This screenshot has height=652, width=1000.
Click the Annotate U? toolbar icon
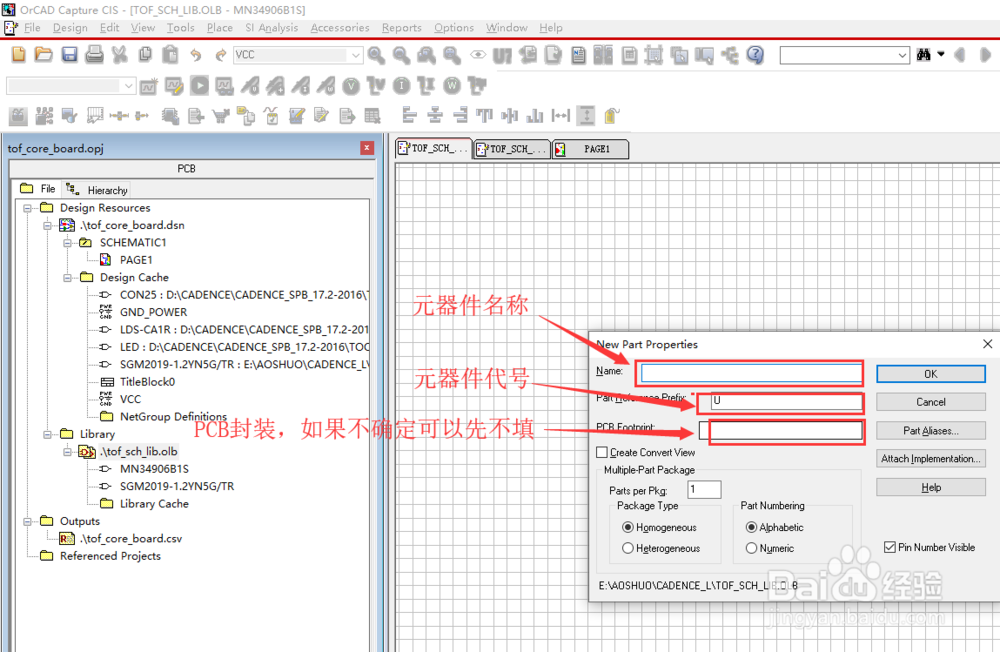503,56
